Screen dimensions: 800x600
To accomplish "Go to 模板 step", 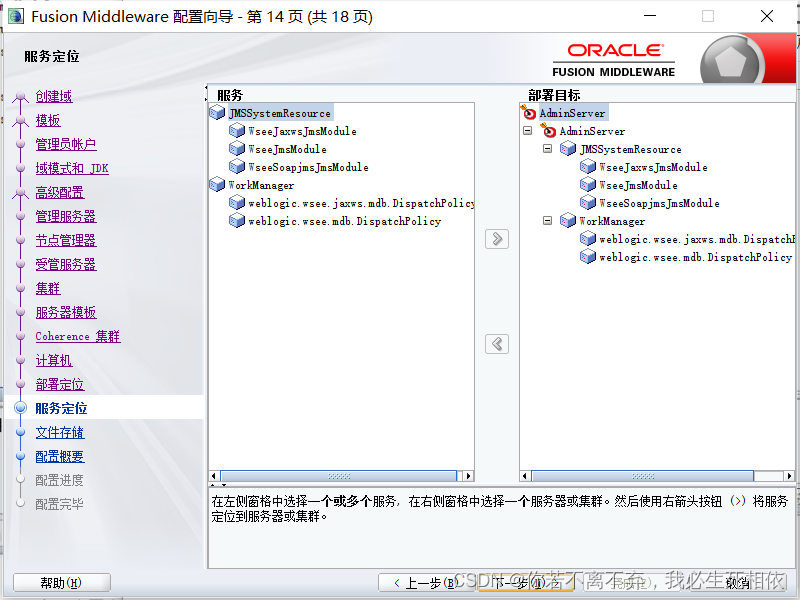I will (x=48, y=120).
